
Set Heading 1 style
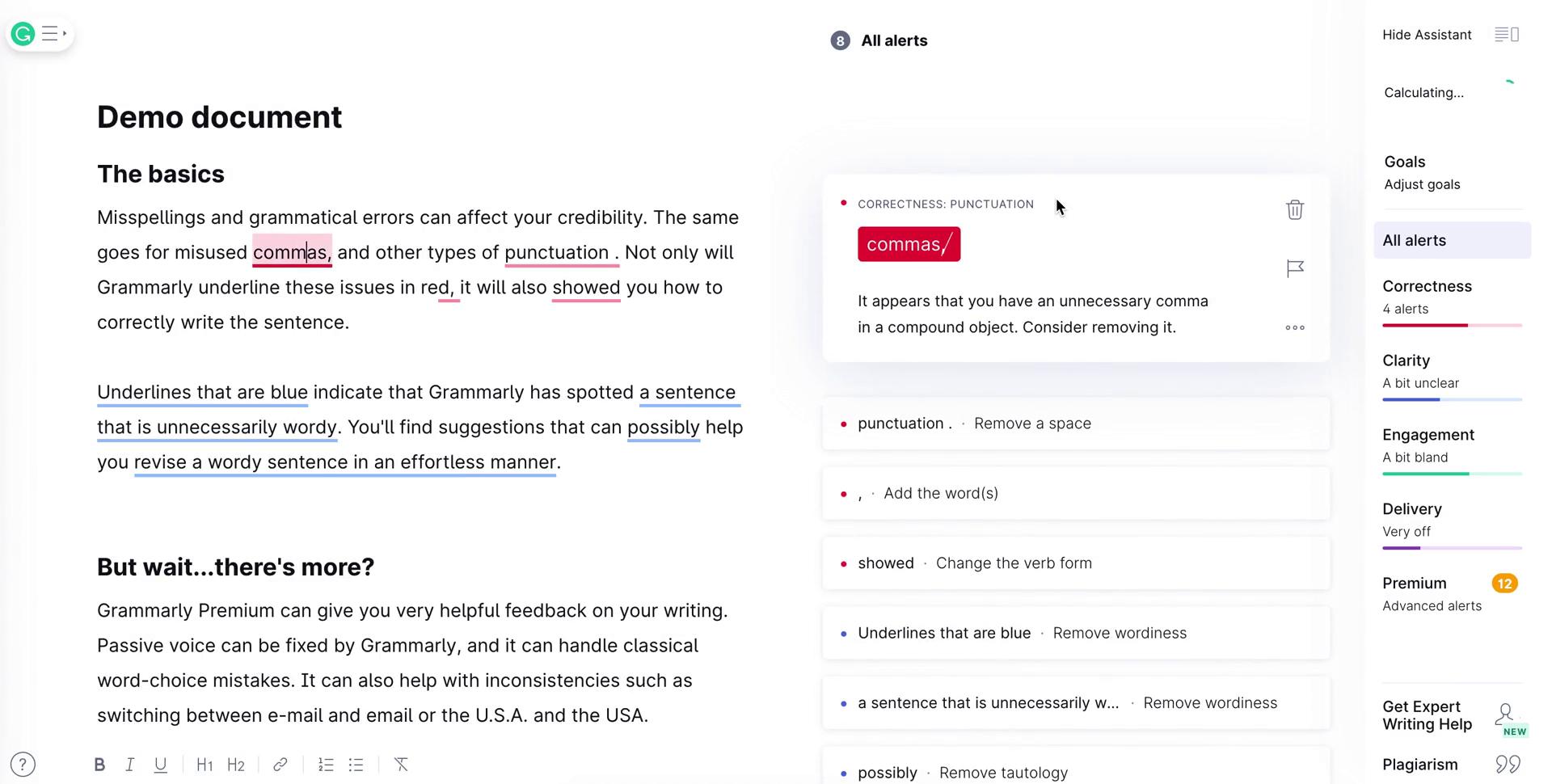(x=205, y=765)
